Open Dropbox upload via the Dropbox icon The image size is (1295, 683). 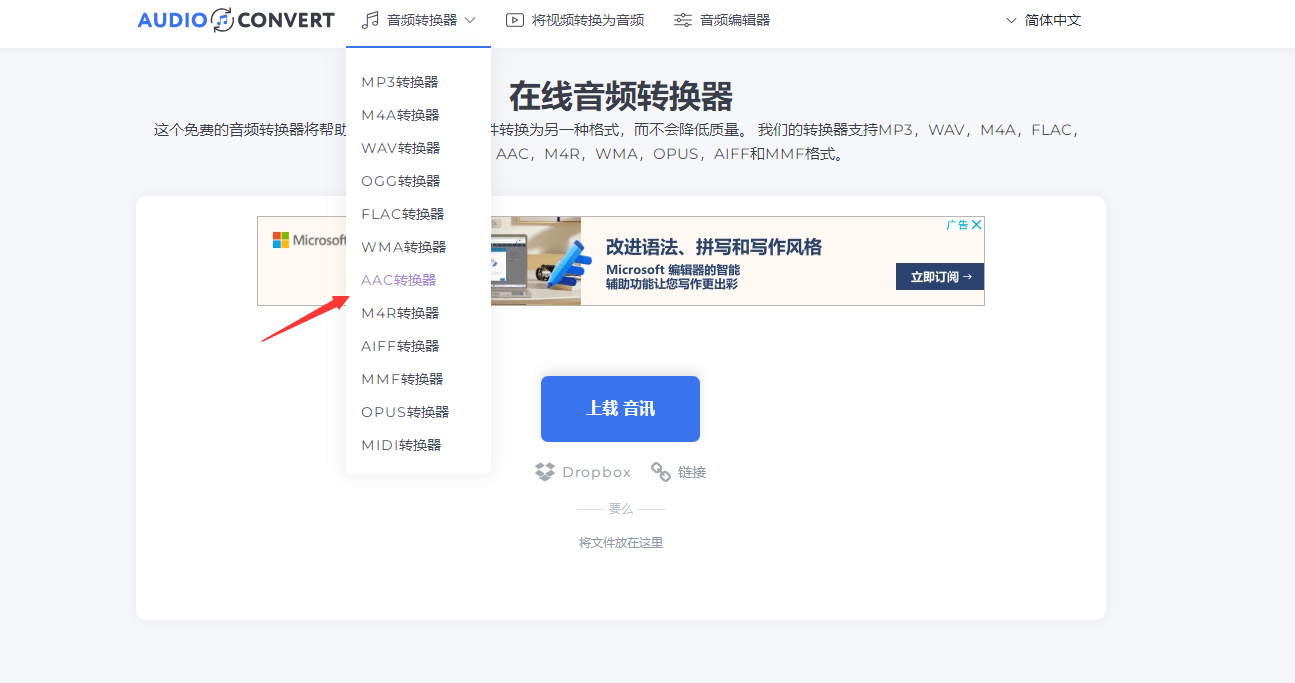545,471
